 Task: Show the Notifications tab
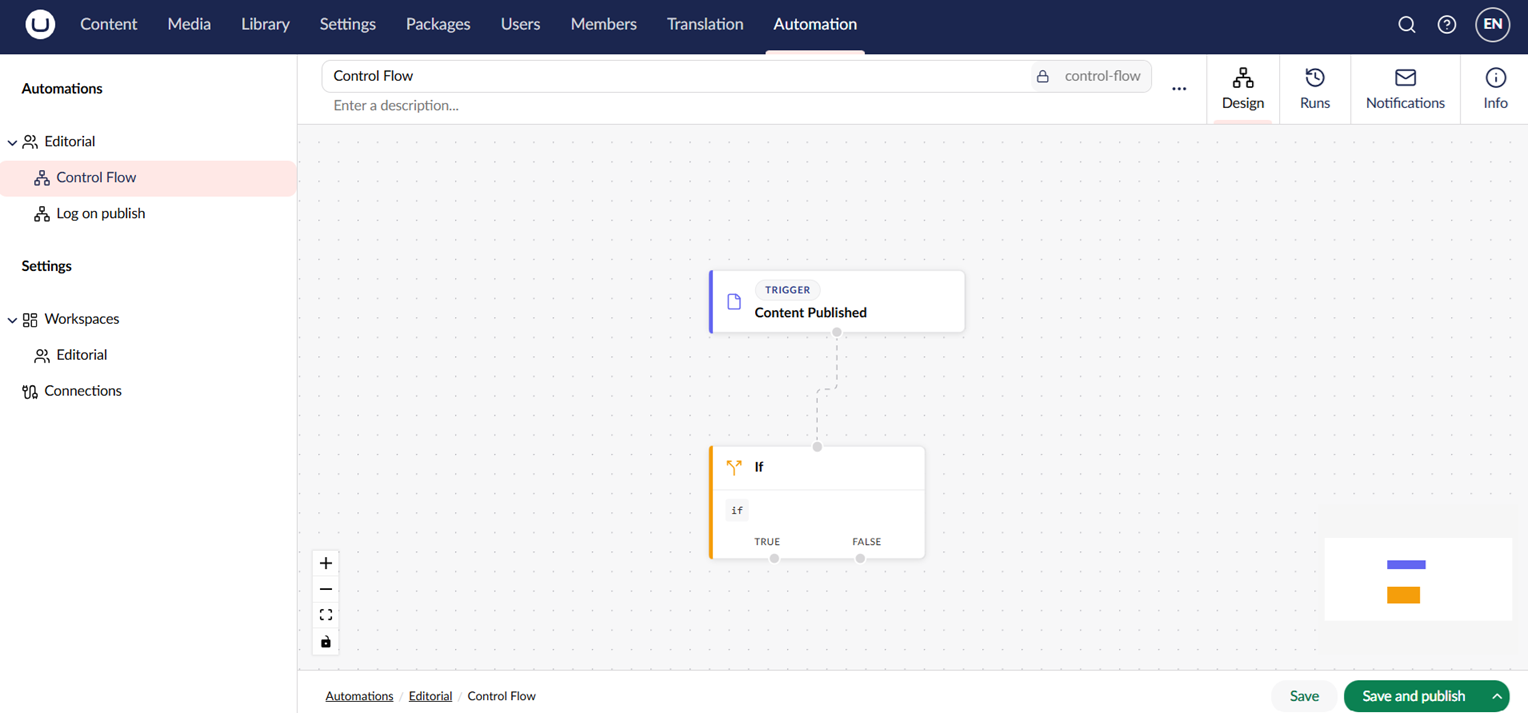click(1405, 89)
